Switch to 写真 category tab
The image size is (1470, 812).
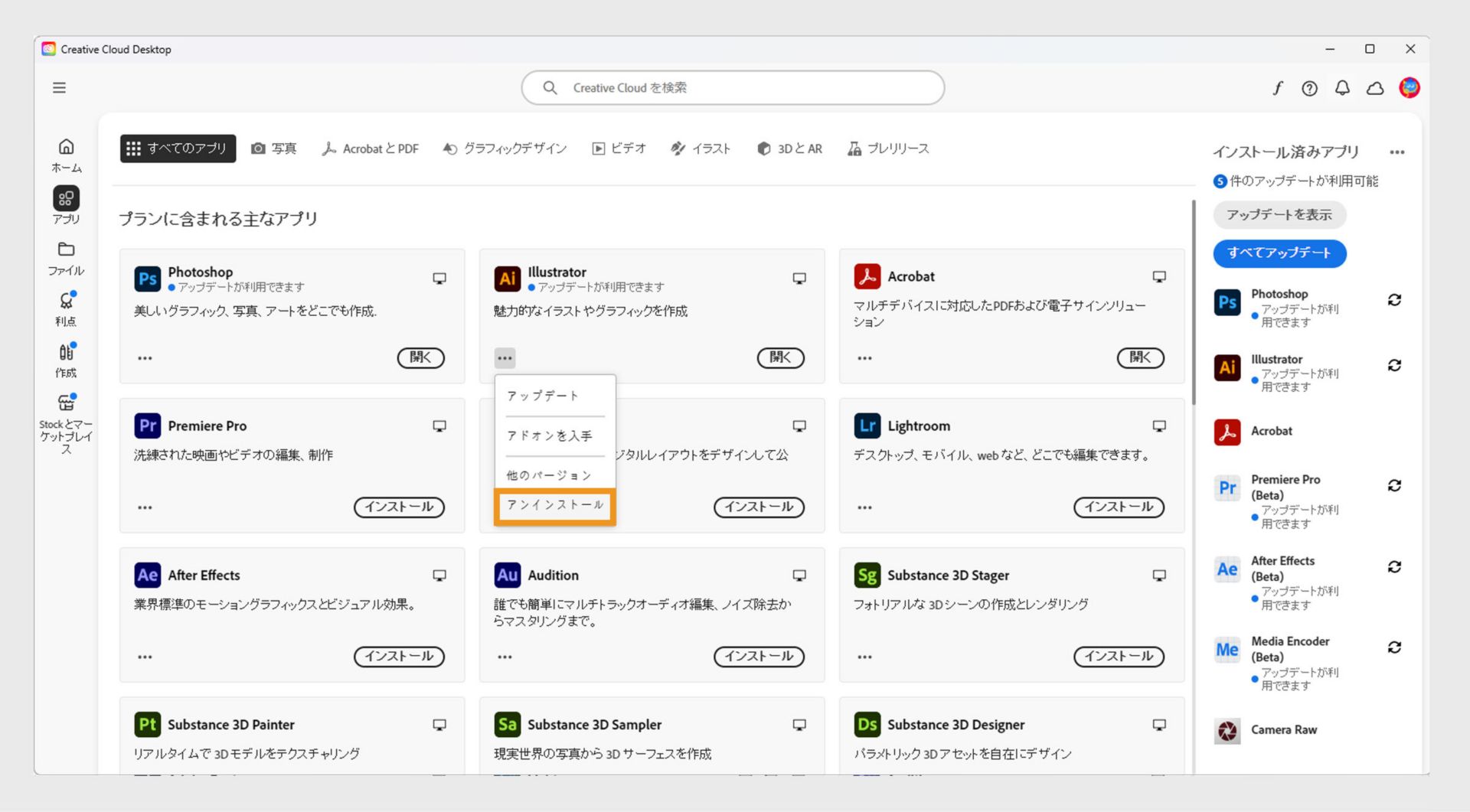(x=274, y=148)
